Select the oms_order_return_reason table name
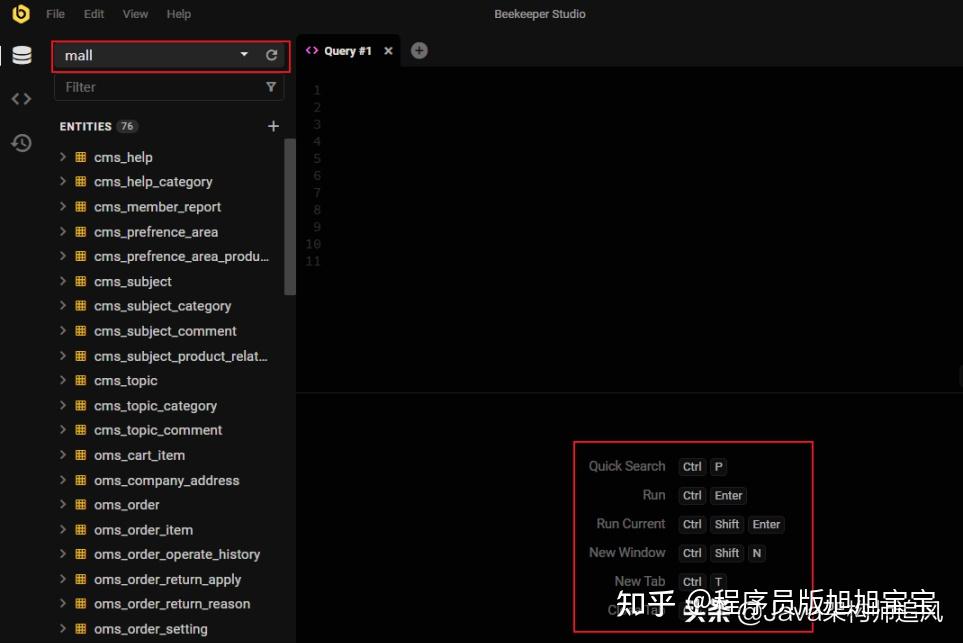963x643 pixels. 172,604
